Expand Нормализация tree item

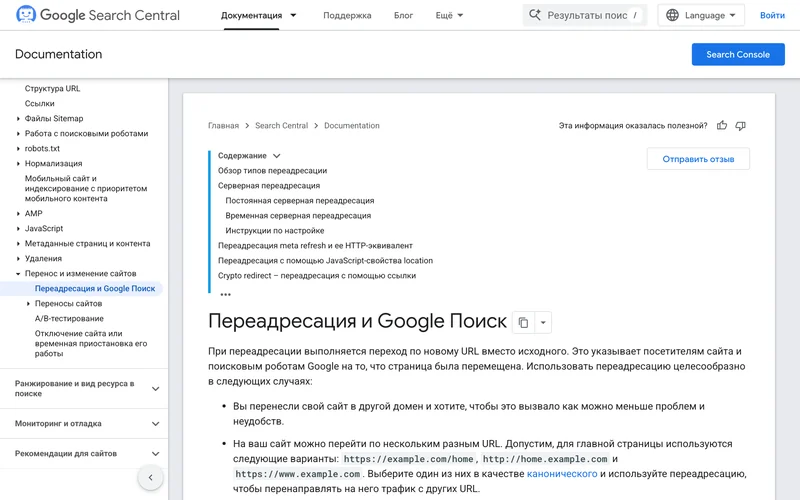pos(18,164)
